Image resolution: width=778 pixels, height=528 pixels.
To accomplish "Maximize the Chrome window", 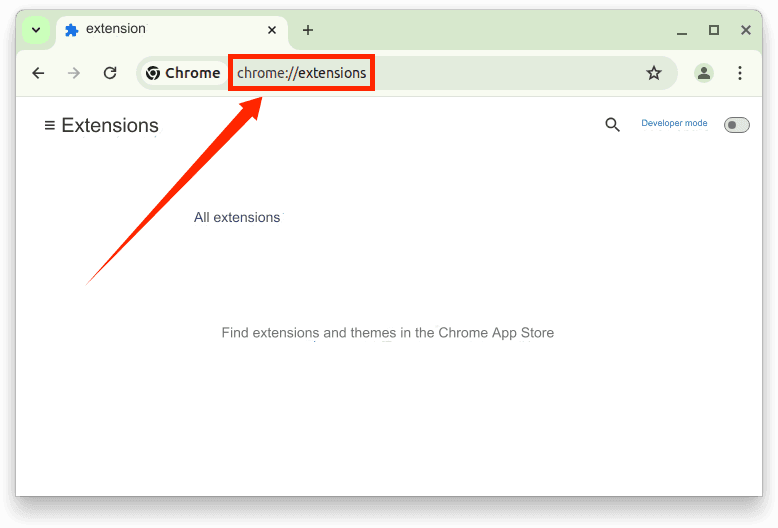I will click(x=714, y=30).
